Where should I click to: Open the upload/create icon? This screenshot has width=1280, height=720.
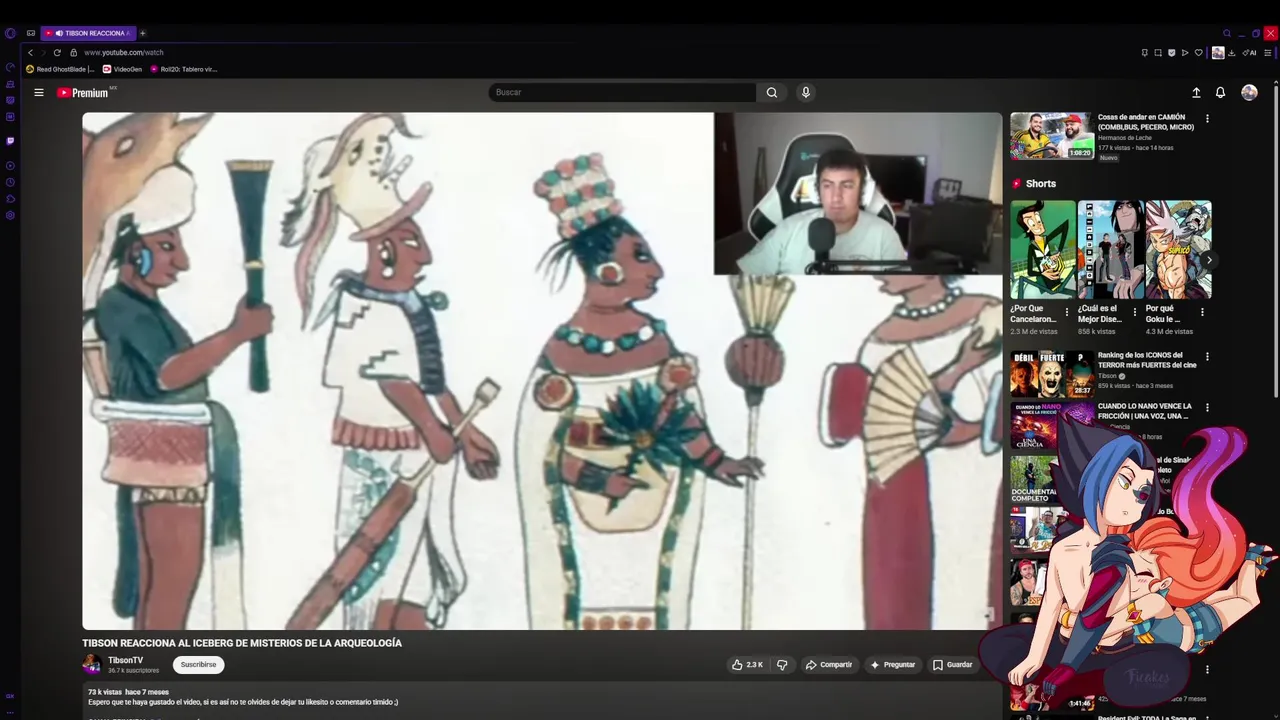[x=1196, y=92]
